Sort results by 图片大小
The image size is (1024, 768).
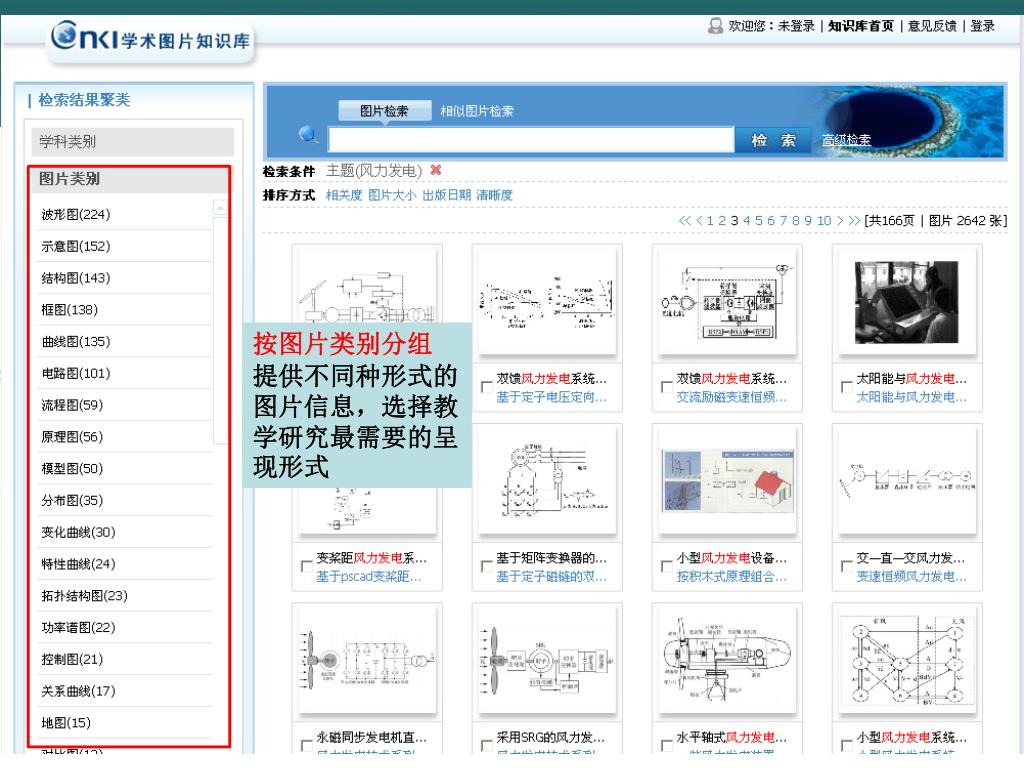point(392,195)
